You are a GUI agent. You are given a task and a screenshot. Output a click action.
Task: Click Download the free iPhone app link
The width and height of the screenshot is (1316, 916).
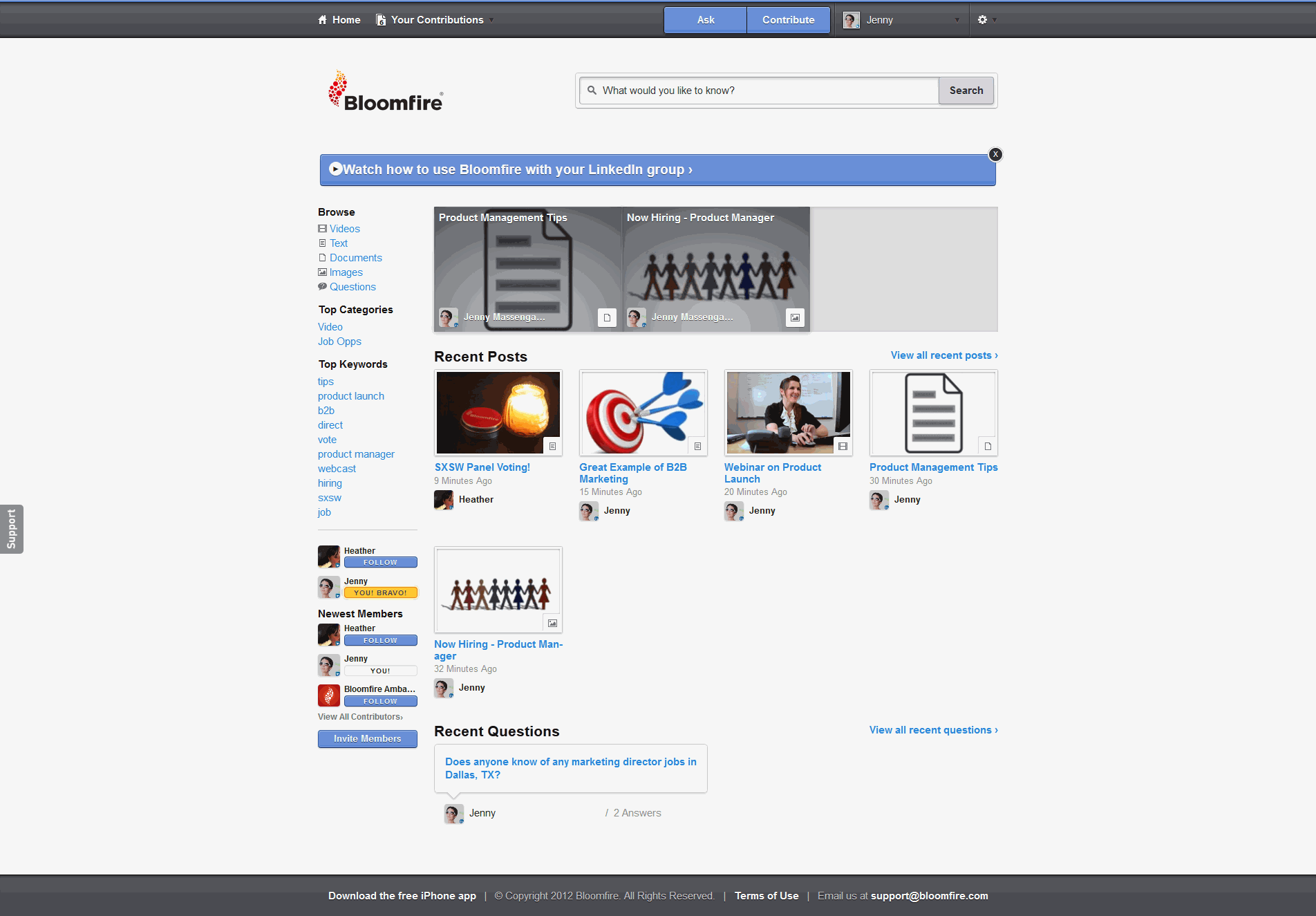(402, 896)
